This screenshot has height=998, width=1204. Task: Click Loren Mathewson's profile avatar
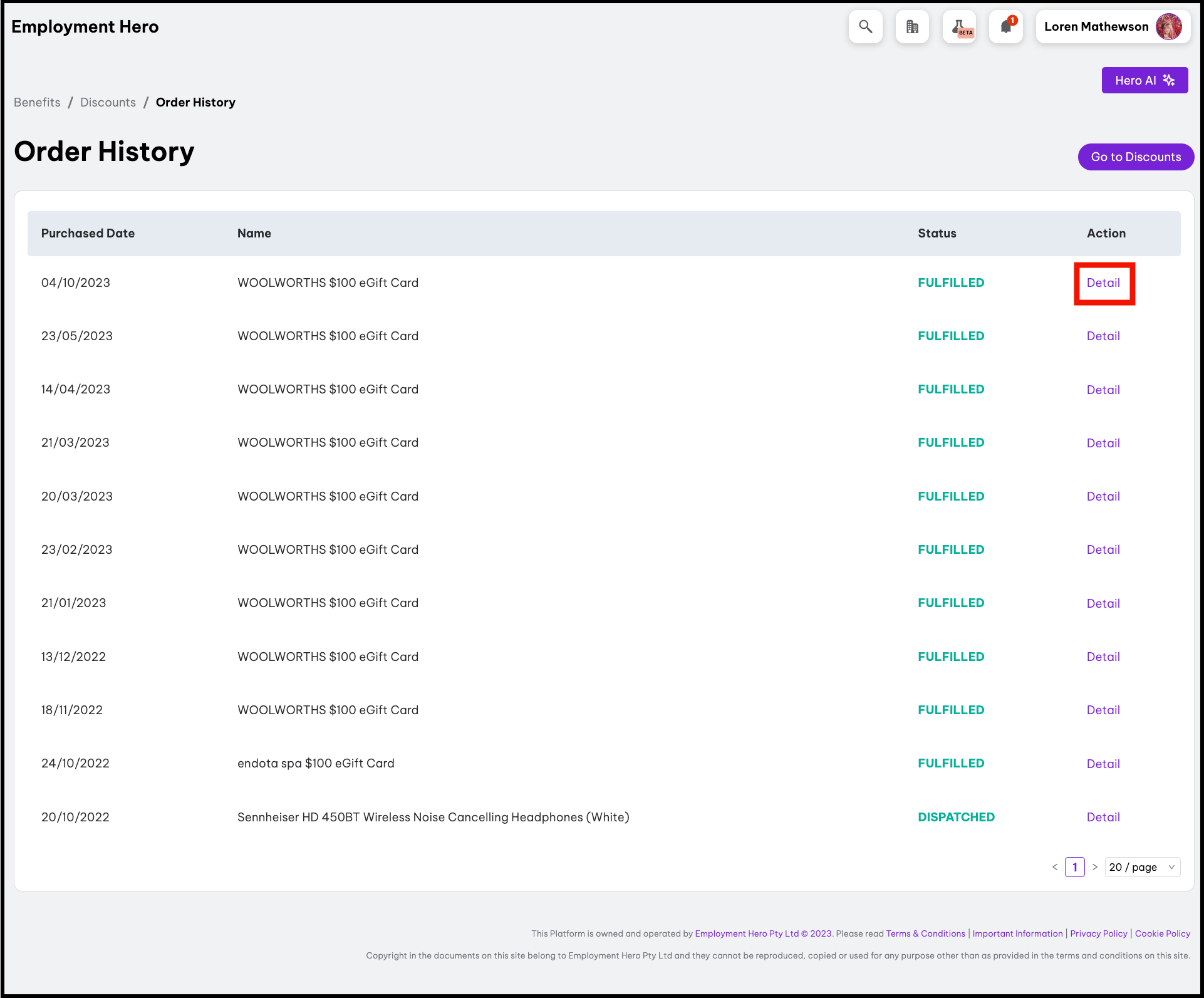pyautogui.click(x=1168, y=27)
